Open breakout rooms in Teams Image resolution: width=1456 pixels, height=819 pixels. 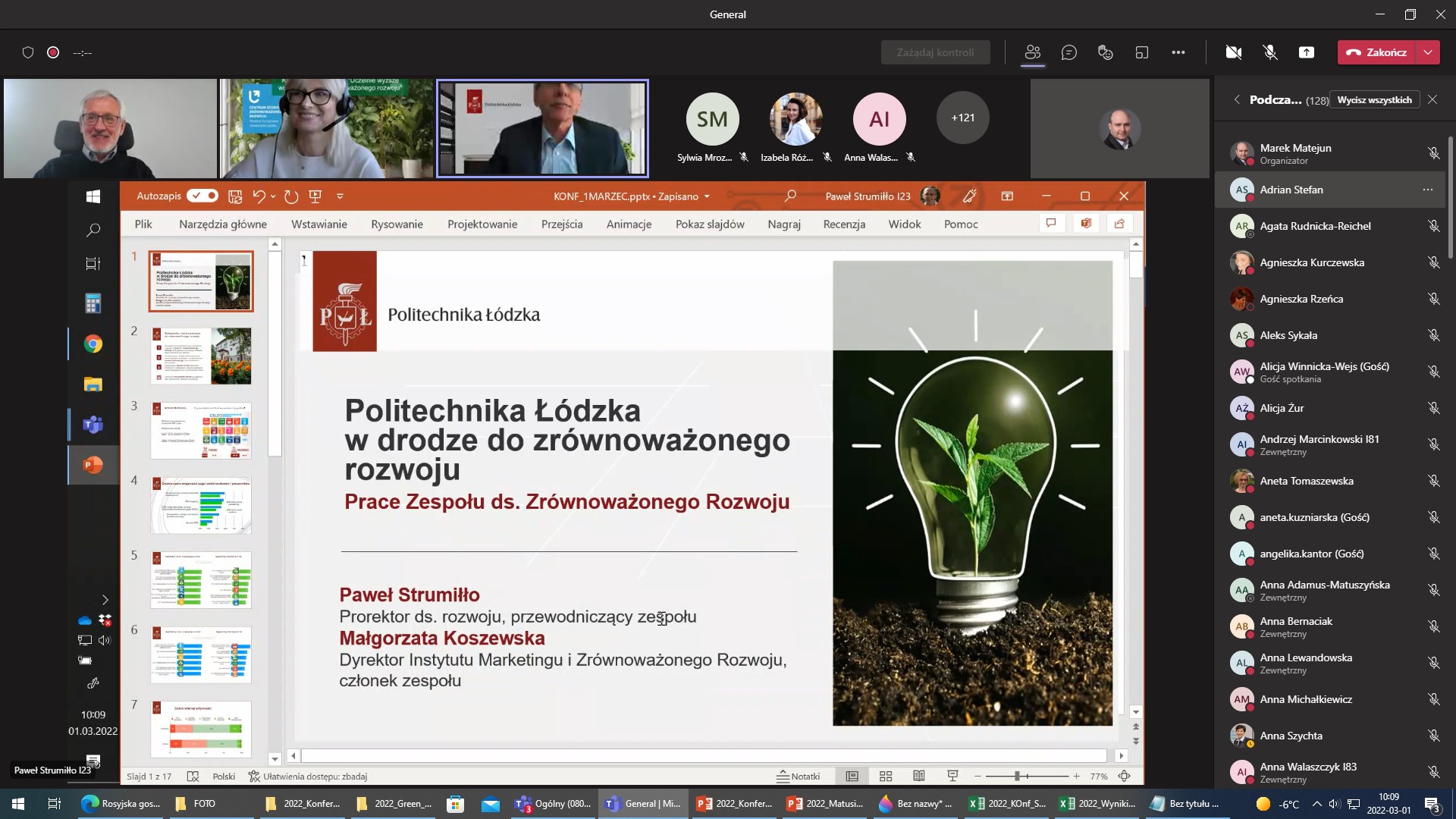(1142, 52)
